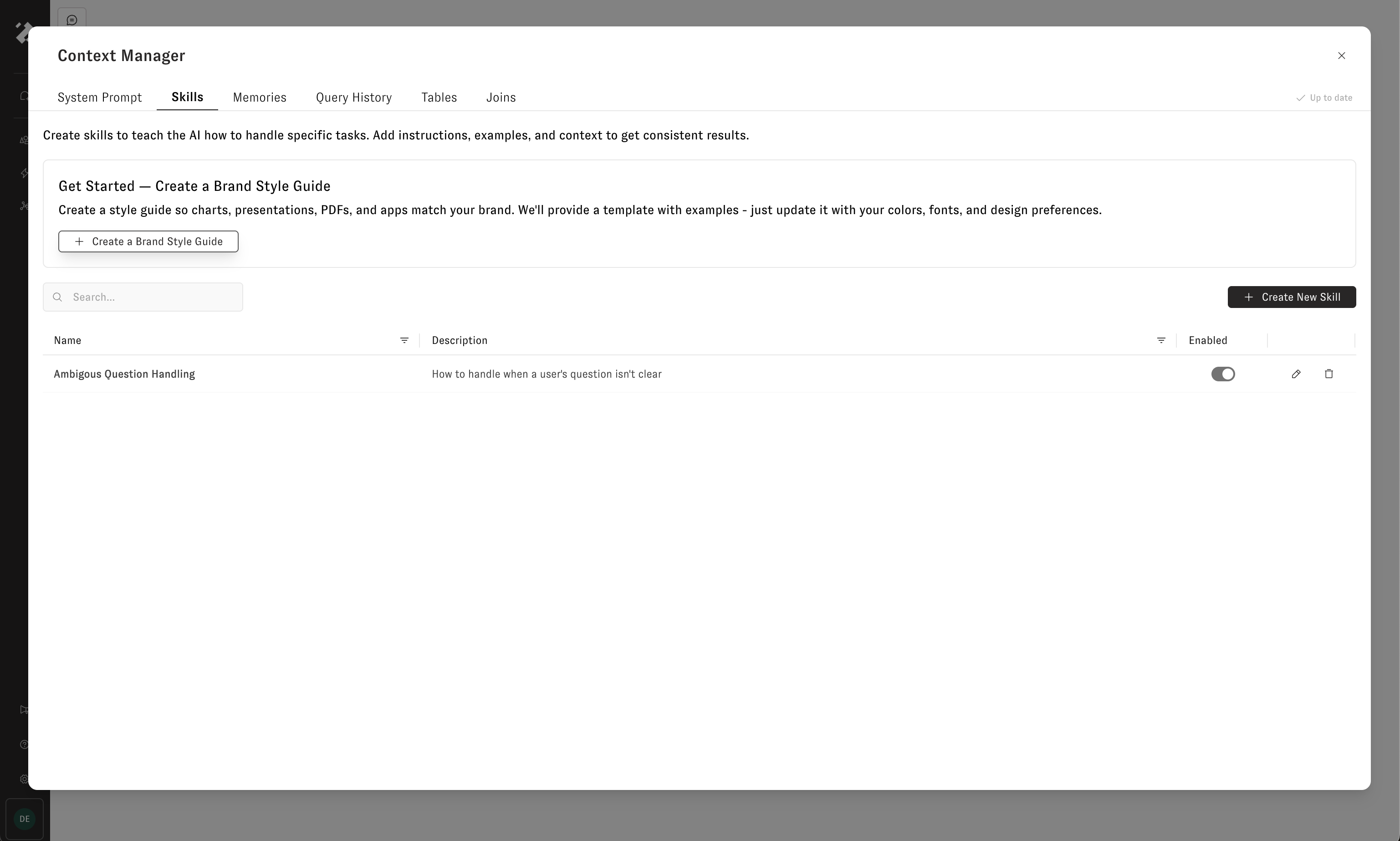Close the Context Manager dialog

point(1341,56)
